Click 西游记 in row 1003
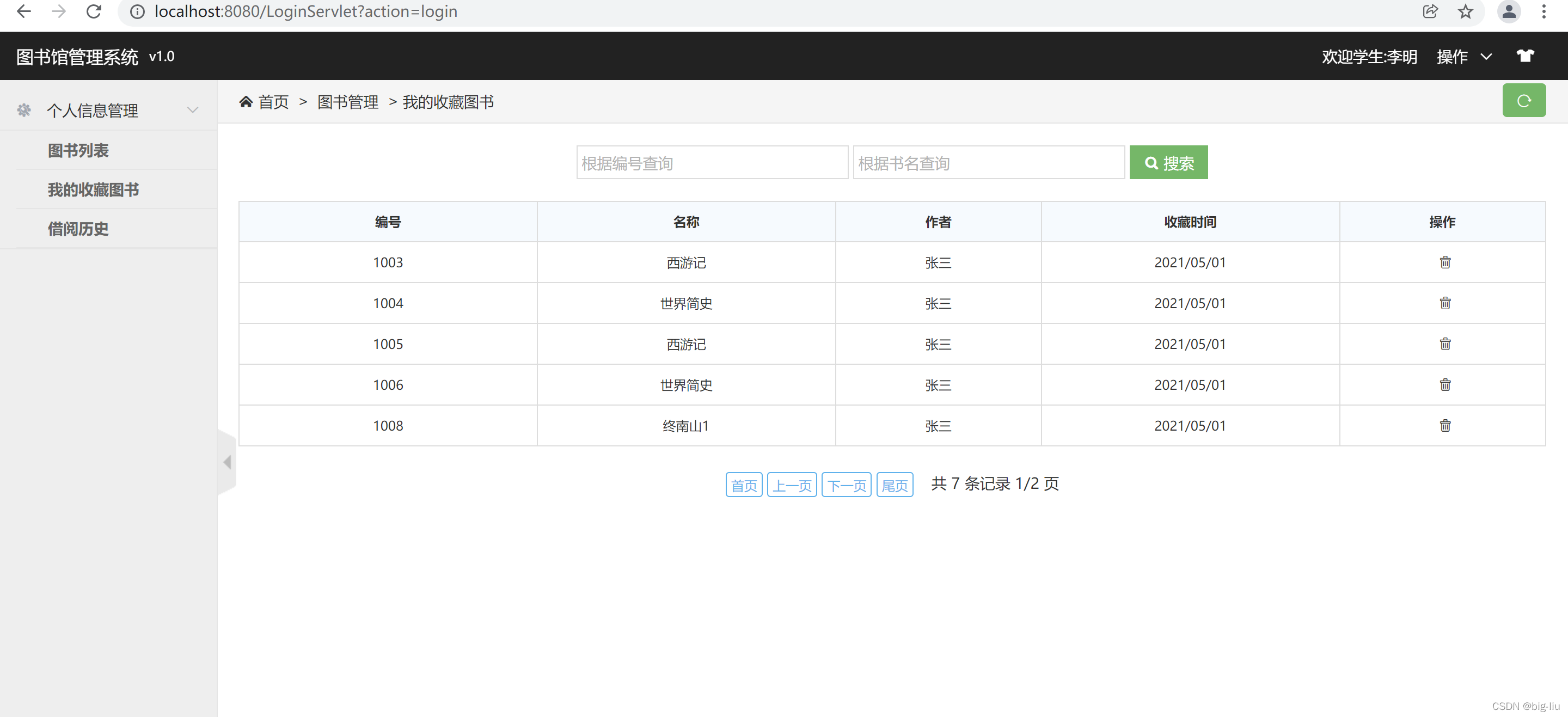1568x717 pixels. click(x=686, y=262)
